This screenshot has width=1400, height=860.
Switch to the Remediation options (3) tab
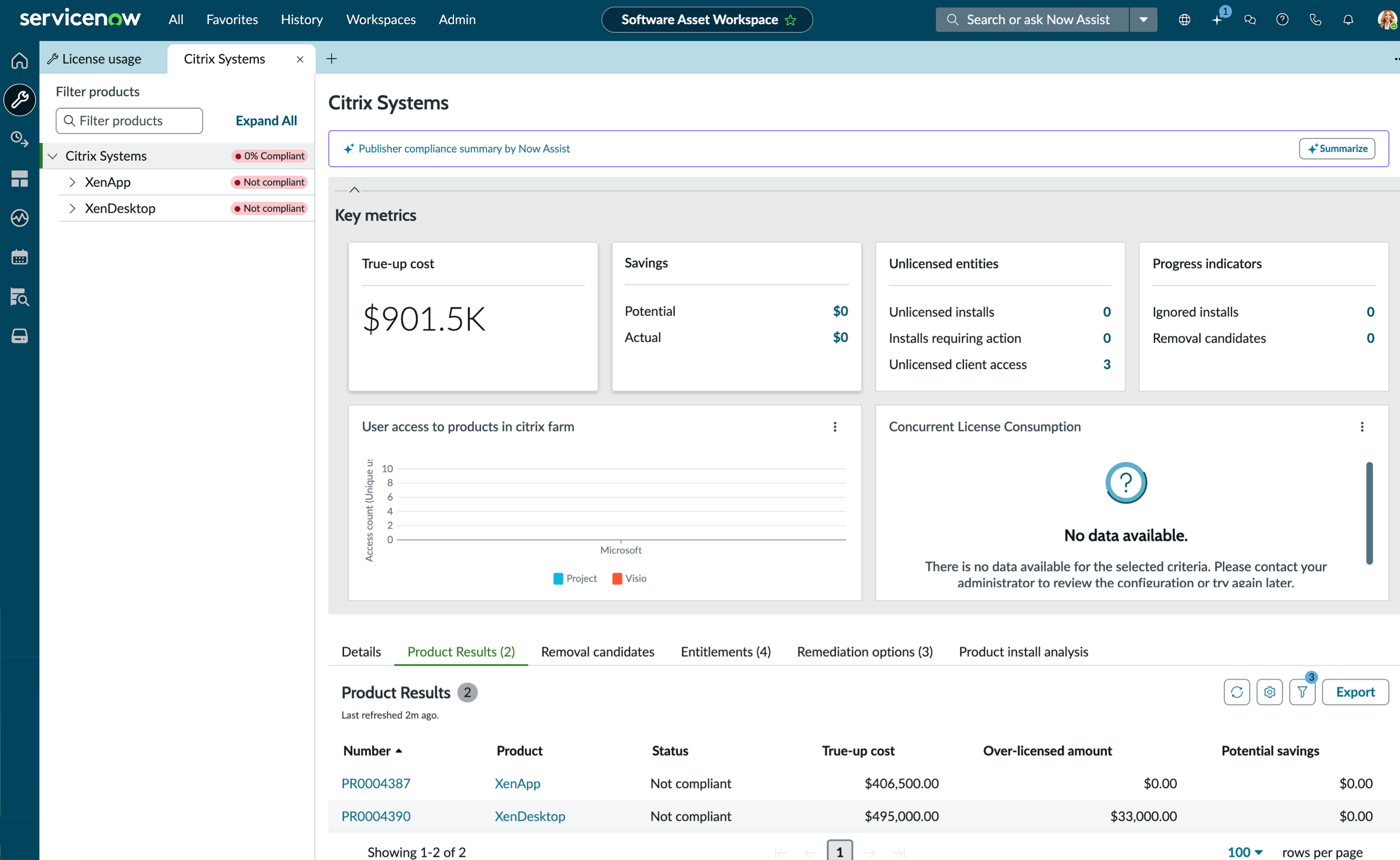pyautogui.click(x=865, y=652)
